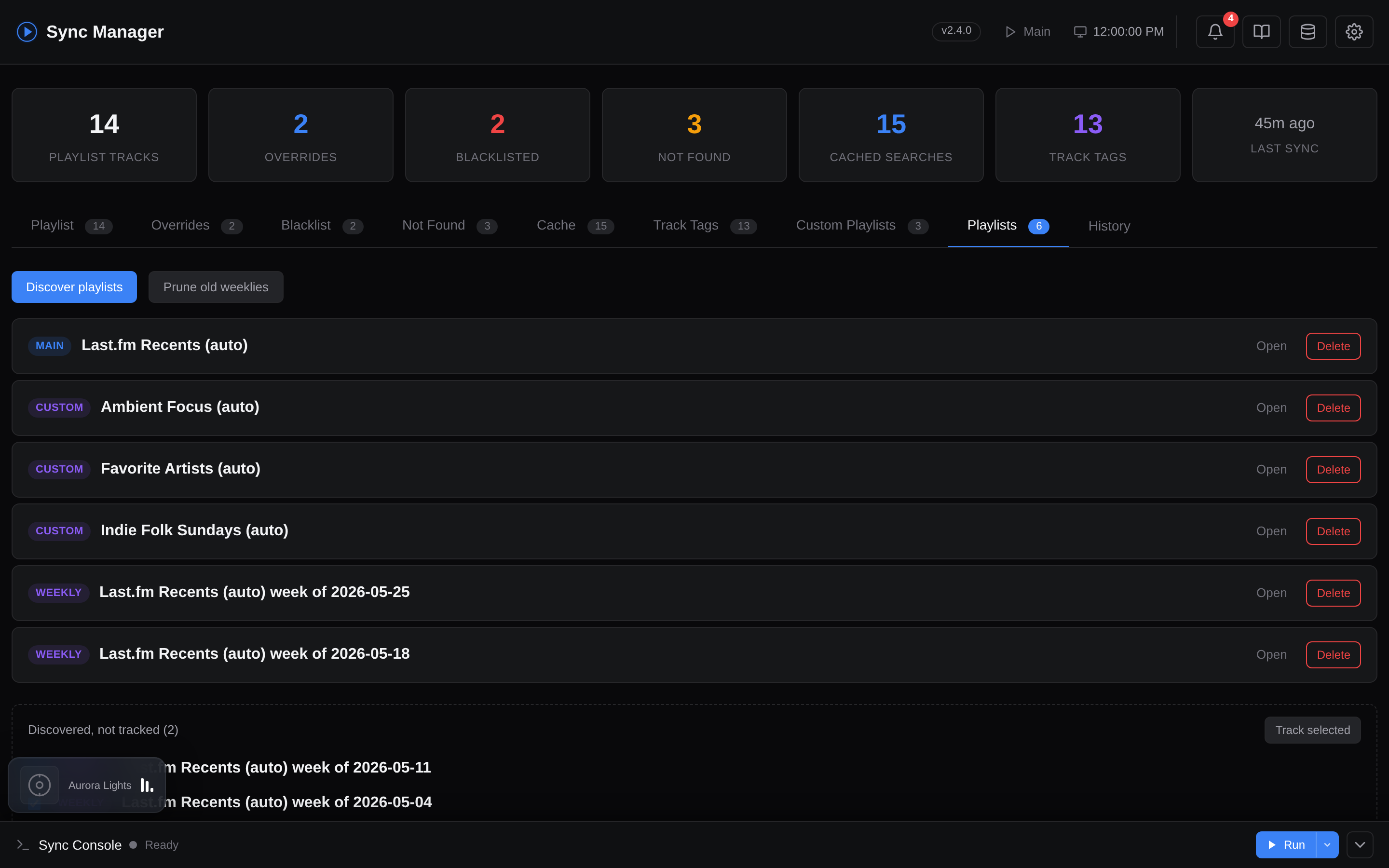The height and width of the screenshot is (868, 1389).
Task: Open the Indie Folk Sundays (auto) playlist
Action: click(1271, 531)
